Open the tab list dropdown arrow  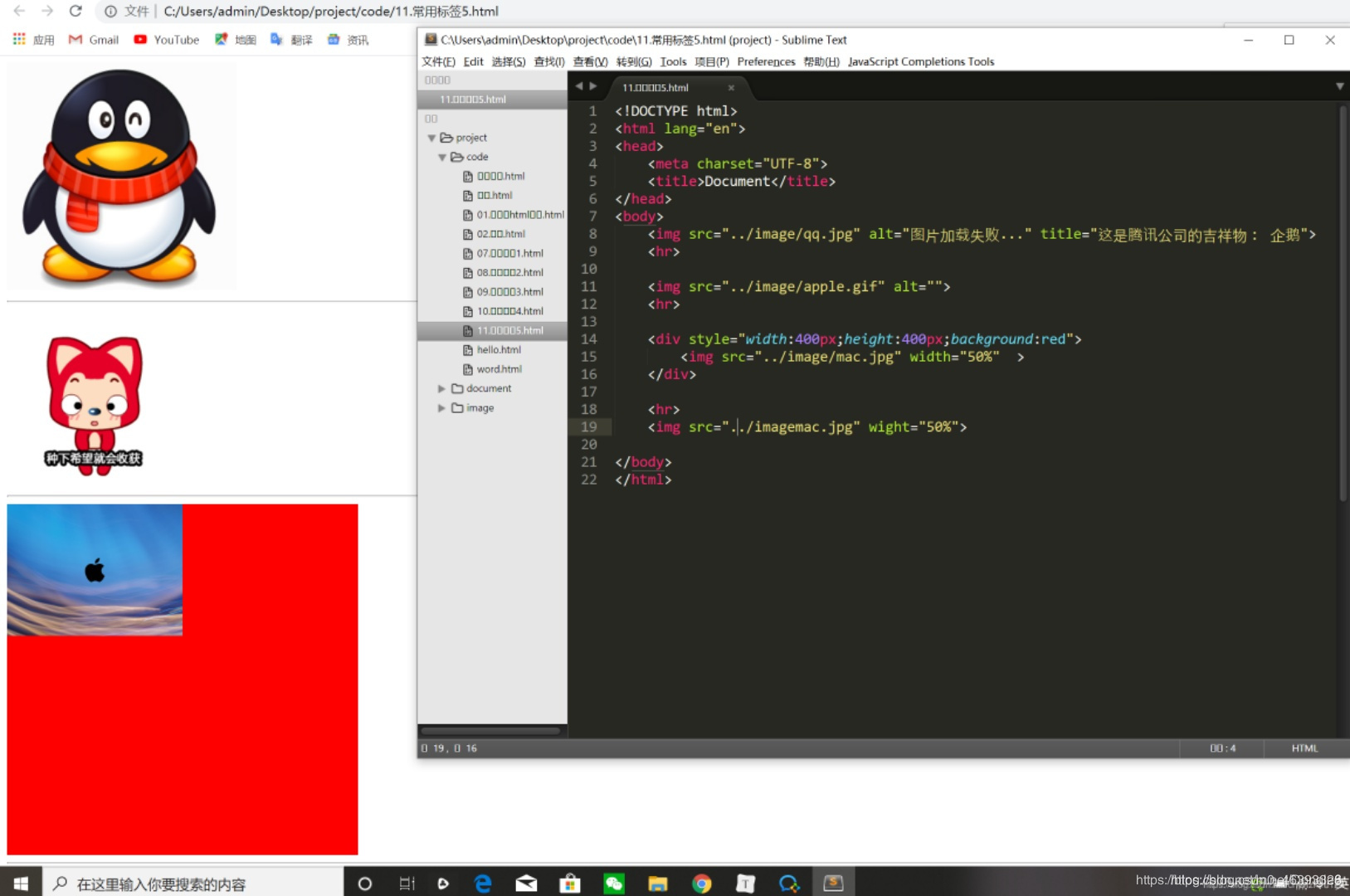tap(1339, 86)
